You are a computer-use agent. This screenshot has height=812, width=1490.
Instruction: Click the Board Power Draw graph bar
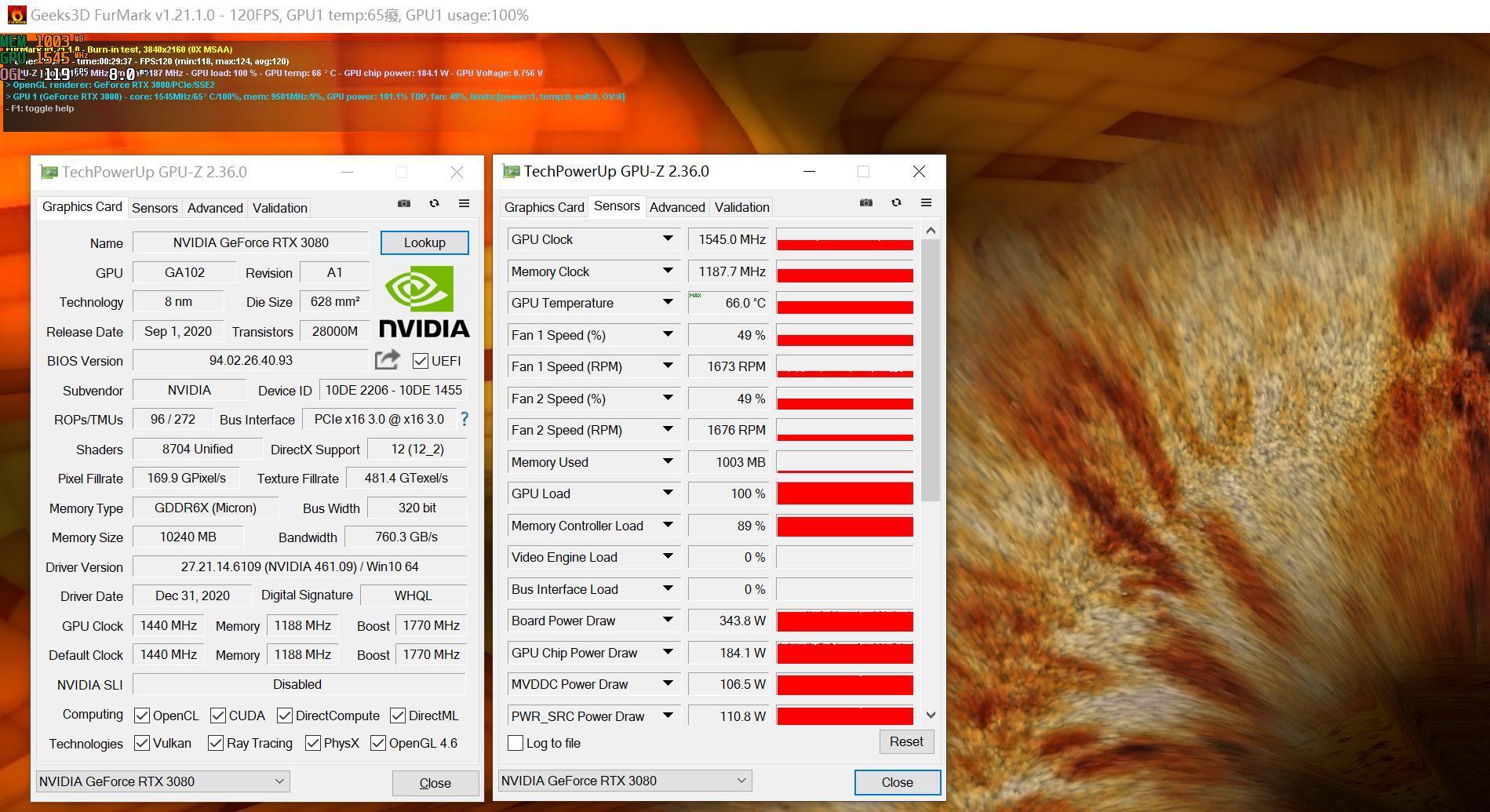[x=845, y=621]
